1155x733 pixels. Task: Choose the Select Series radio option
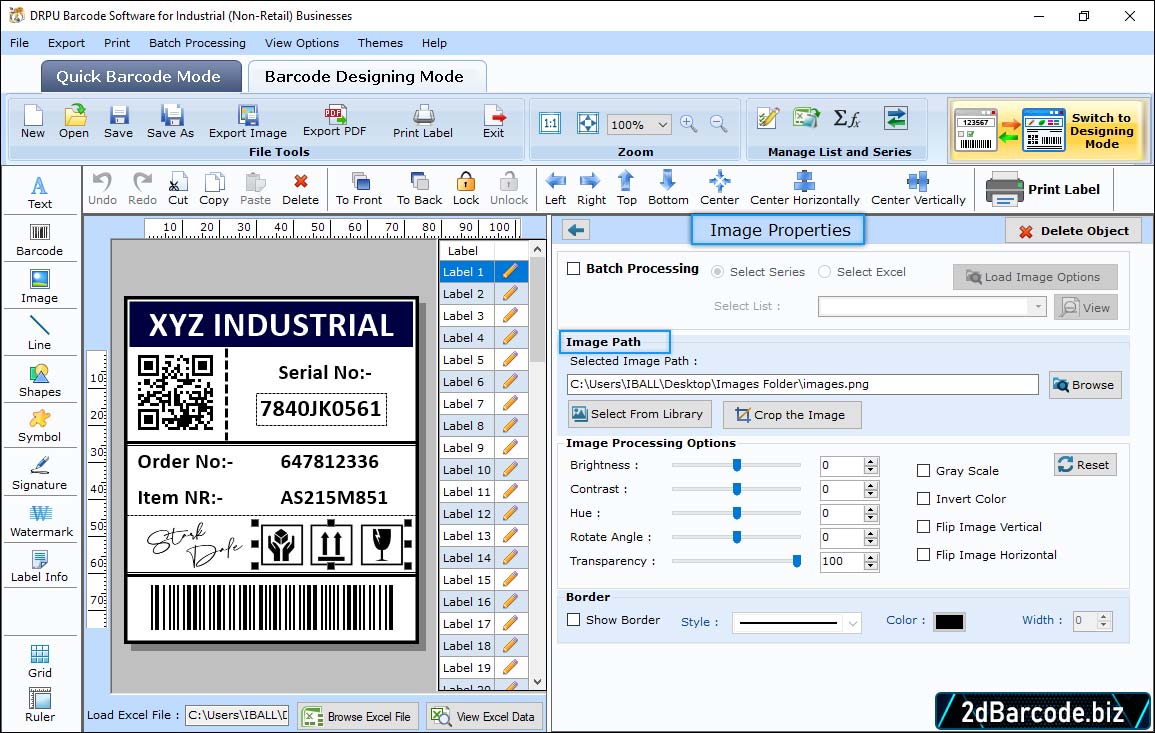[717, 272]
